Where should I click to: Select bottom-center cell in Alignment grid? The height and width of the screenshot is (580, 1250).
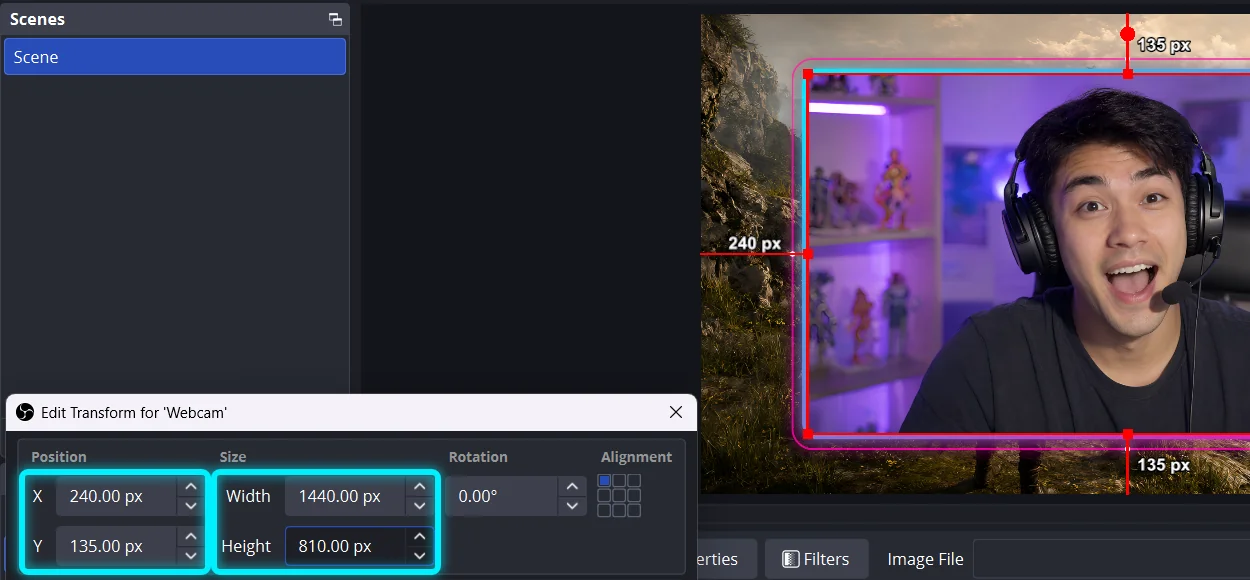619,511
